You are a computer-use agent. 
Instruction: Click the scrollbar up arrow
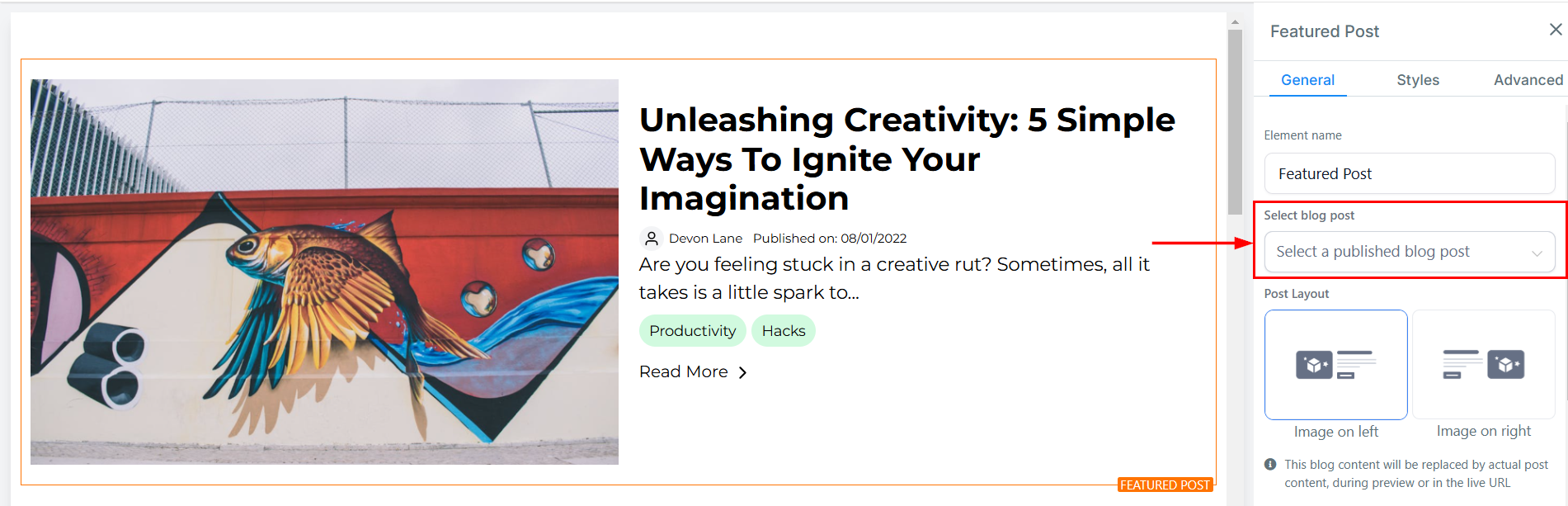[1235, 22]
